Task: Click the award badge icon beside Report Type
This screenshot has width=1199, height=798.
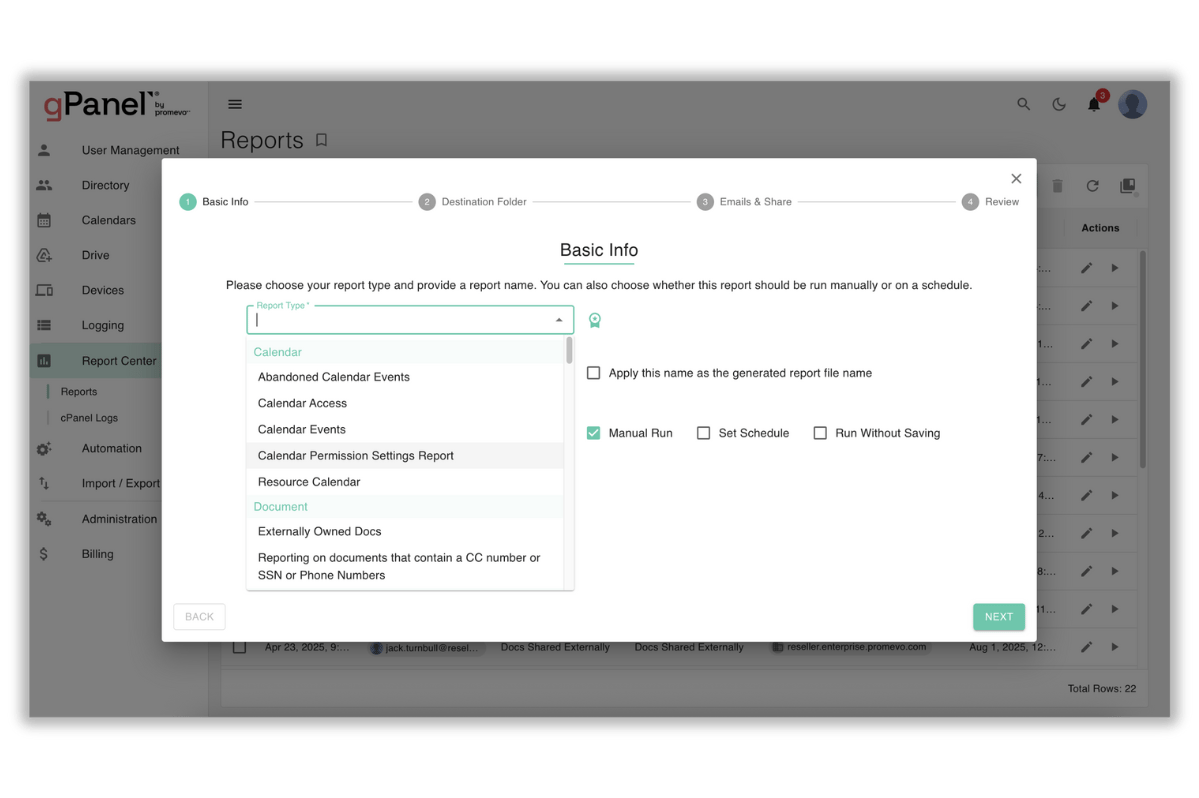Action: point(595,320)
